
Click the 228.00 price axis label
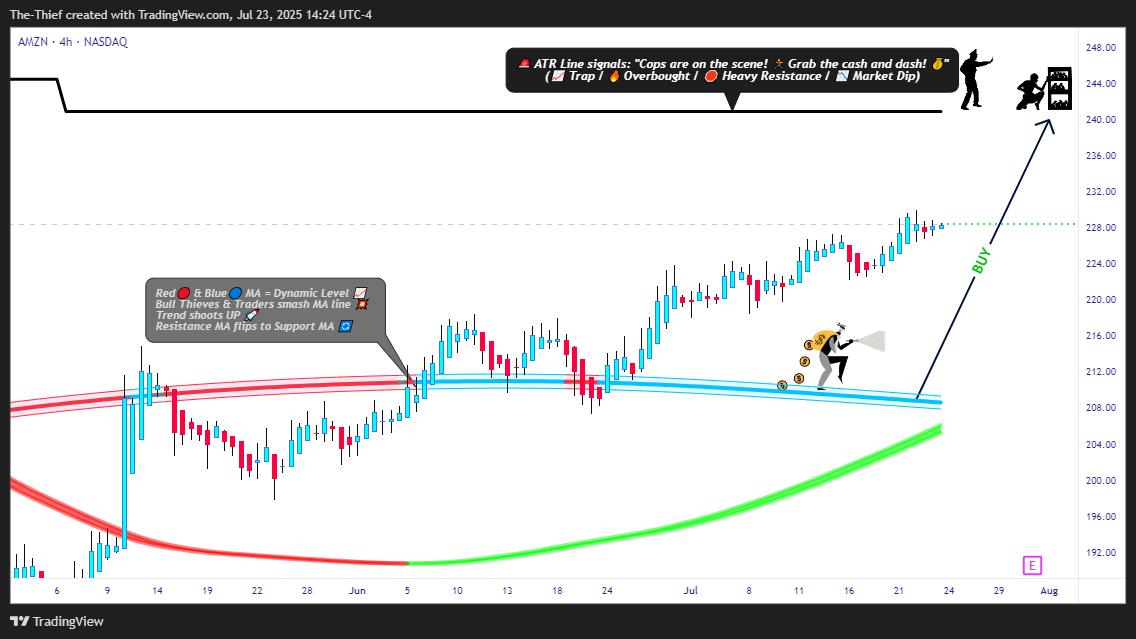coord(1100,227)
